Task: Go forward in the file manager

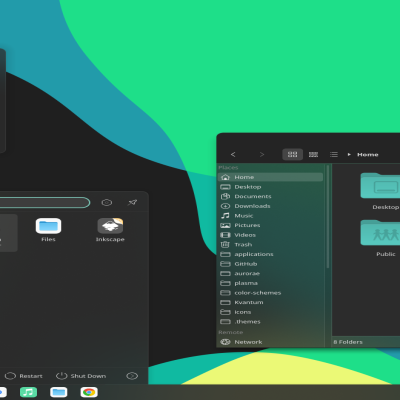Action: (x=262, y=154)
